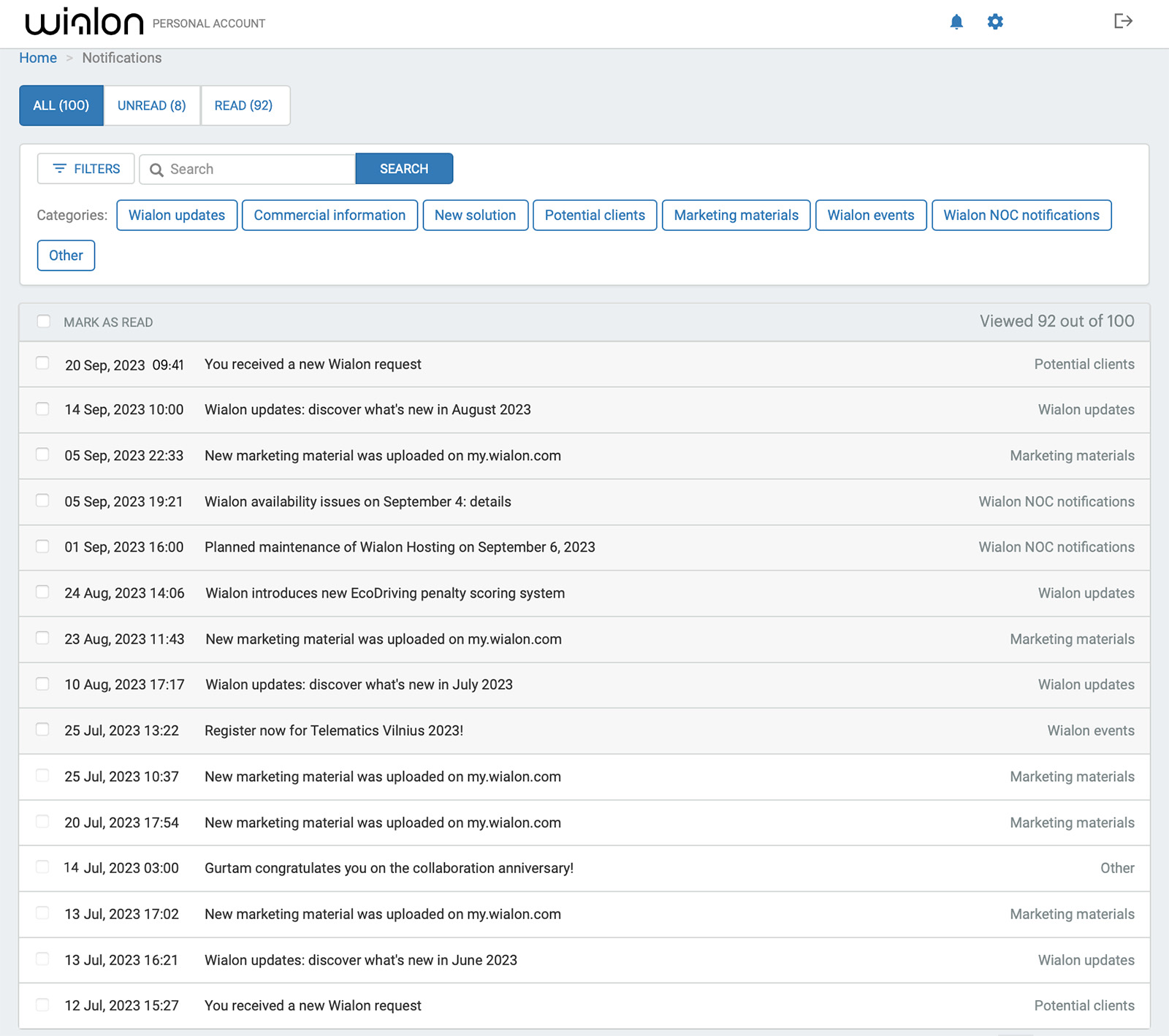The image size is (1169, 1036).
Task: Click the Wialon logo
Action: (84, 21)
